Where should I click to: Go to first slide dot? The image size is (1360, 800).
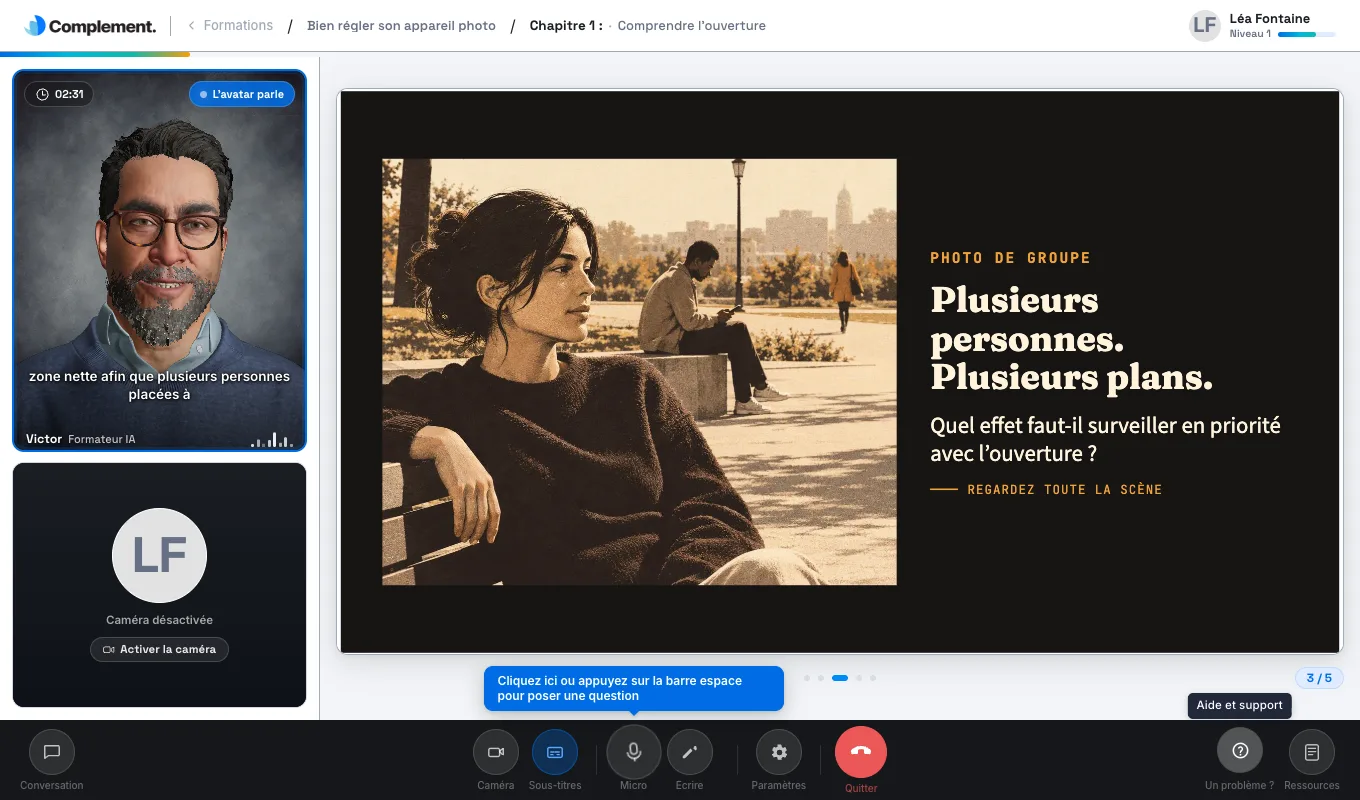point(807,678)
